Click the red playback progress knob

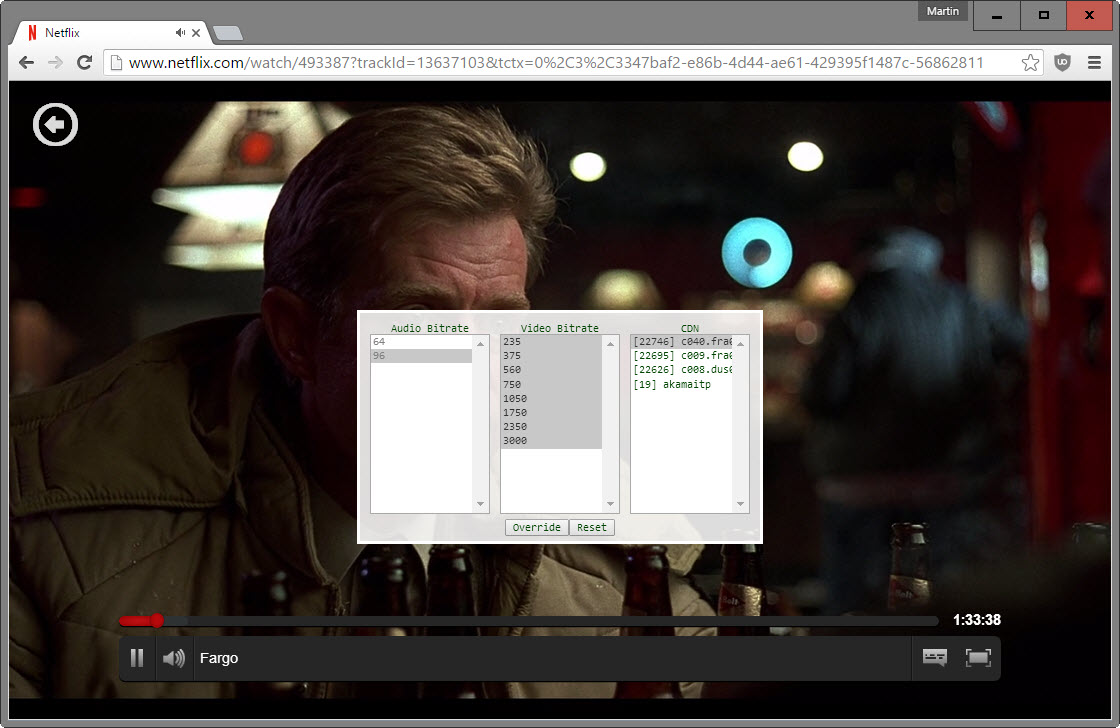156,621
